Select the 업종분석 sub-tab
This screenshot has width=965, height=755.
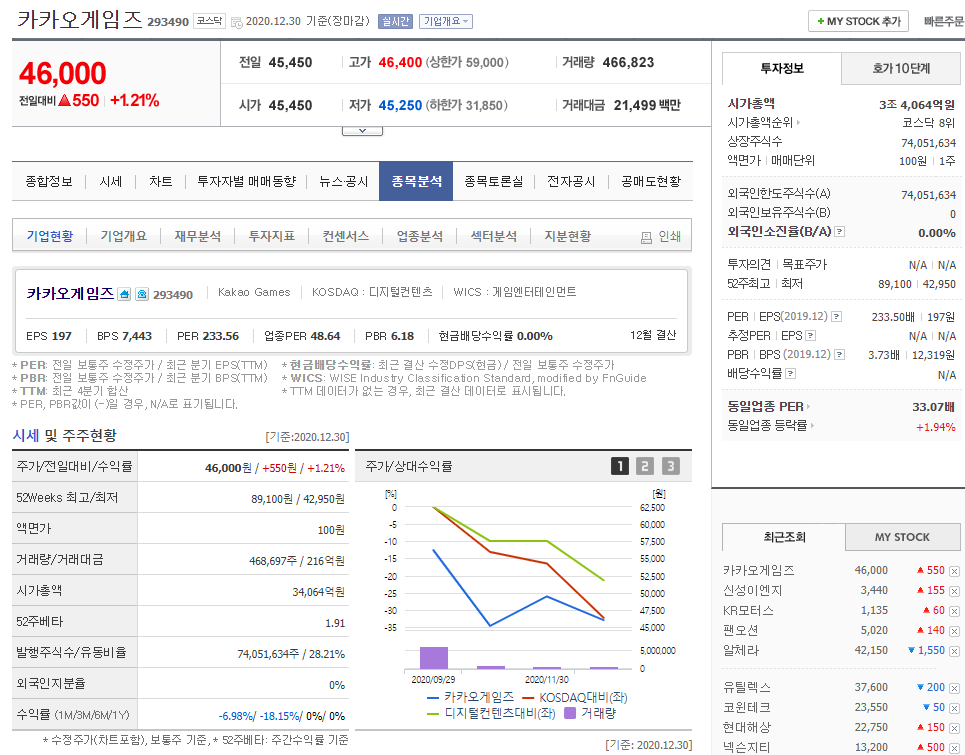[420, 236]
